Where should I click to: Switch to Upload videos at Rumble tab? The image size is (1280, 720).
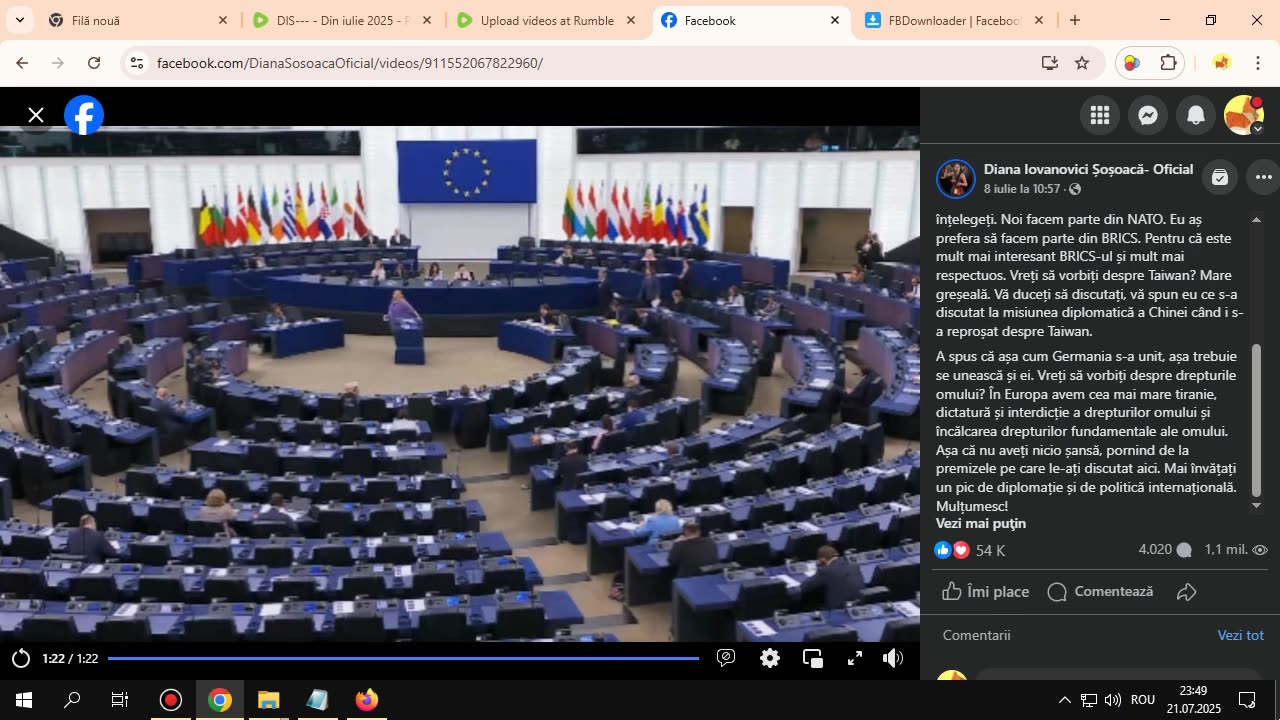[x=547, y=20]
